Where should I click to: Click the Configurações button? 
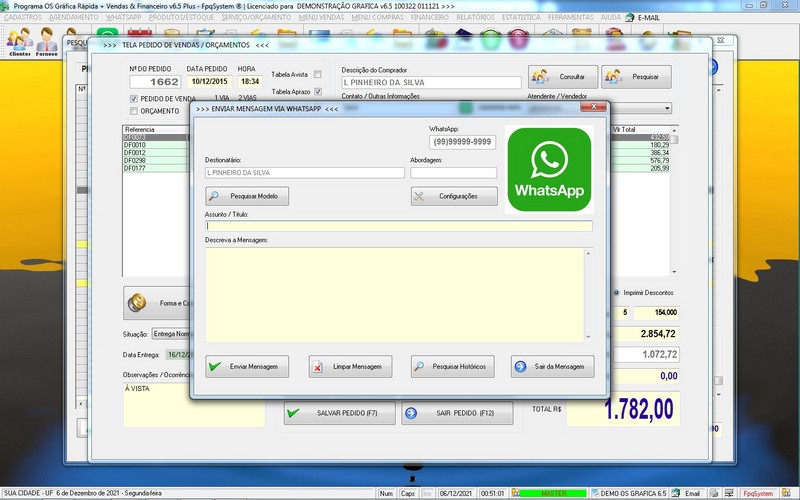point(454,196)
